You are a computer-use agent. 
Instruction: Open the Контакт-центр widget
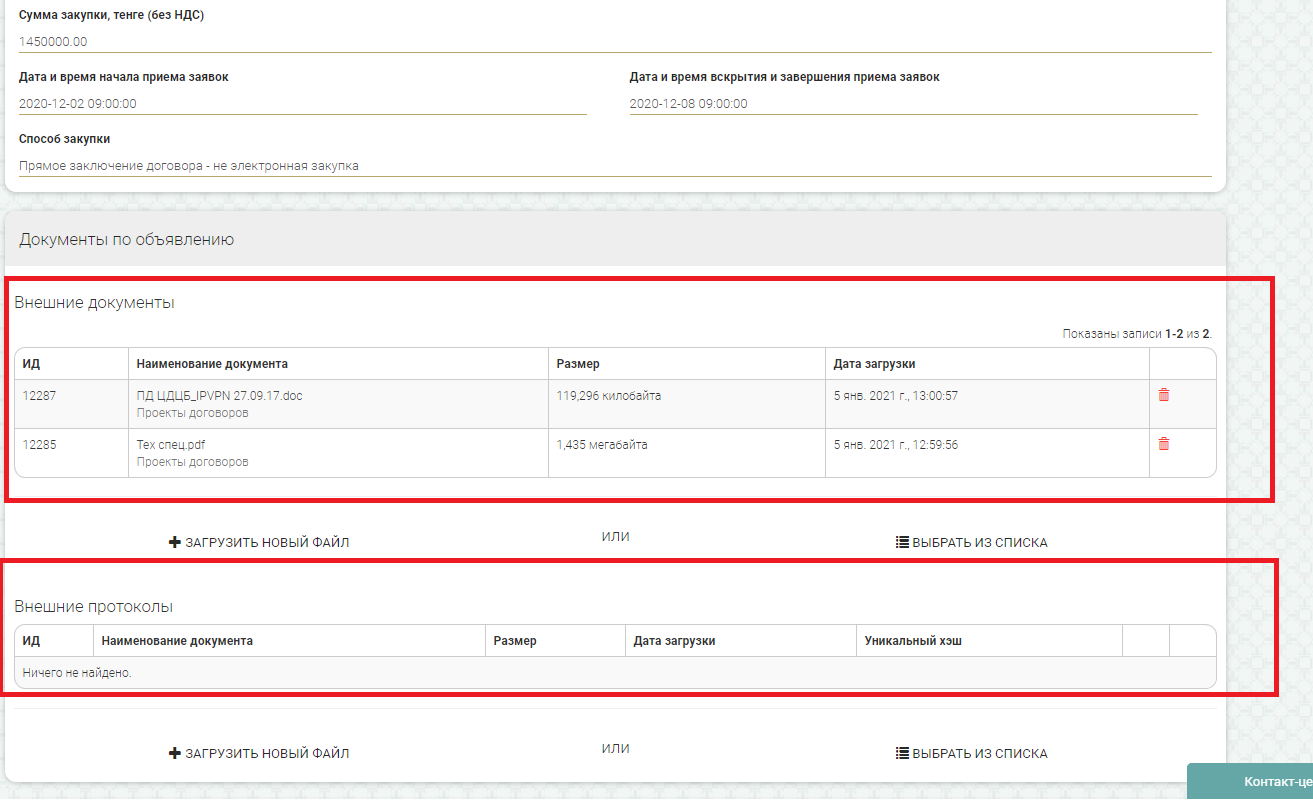1260,781
